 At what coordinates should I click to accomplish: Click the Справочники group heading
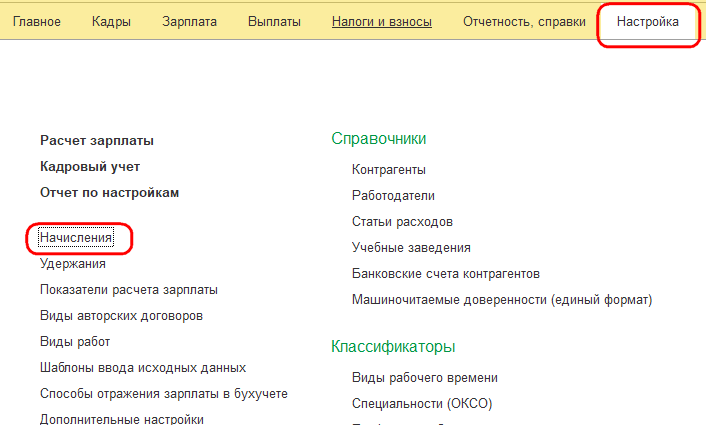click(x=379, y=139)
